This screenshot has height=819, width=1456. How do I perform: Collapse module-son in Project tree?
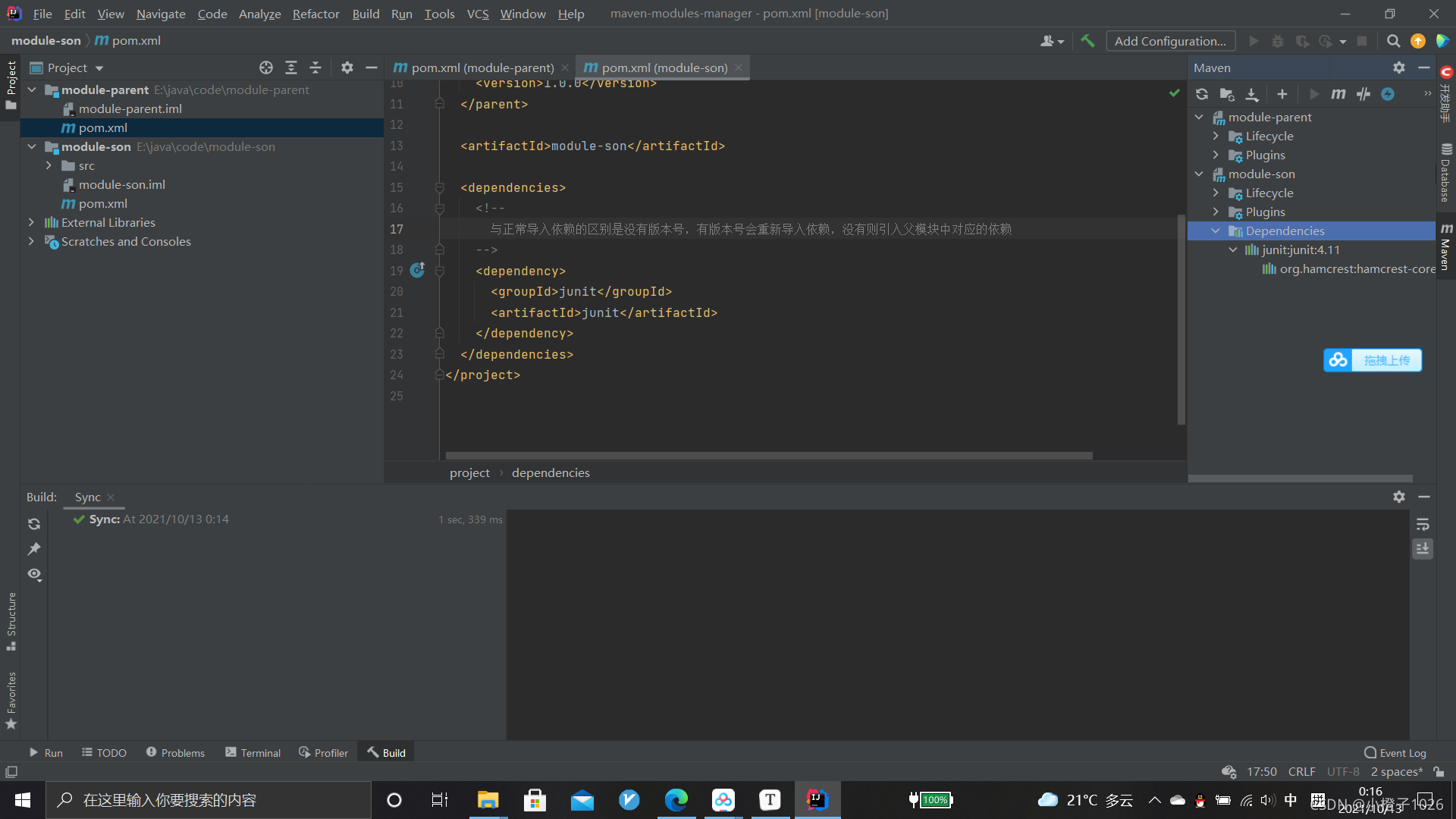pos(32,146)
